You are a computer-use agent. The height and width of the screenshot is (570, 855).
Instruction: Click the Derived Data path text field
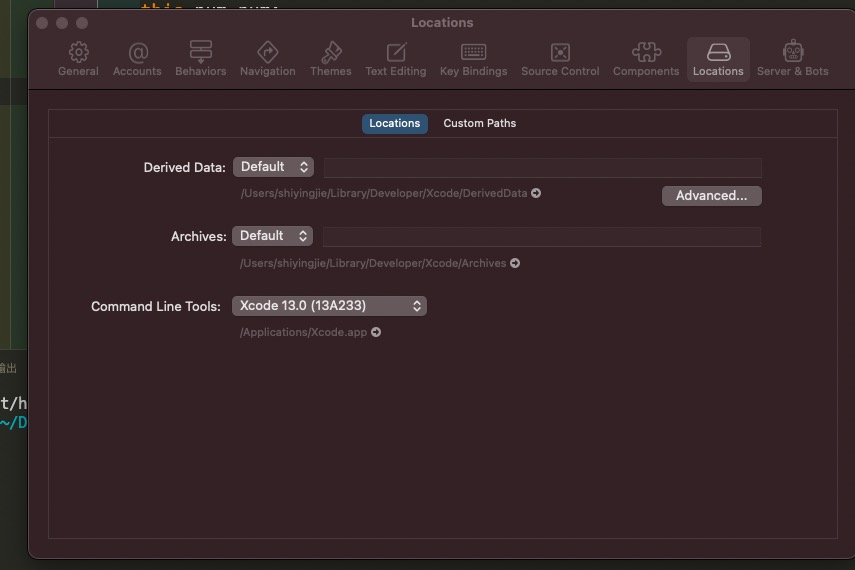(x=542, y=167)
